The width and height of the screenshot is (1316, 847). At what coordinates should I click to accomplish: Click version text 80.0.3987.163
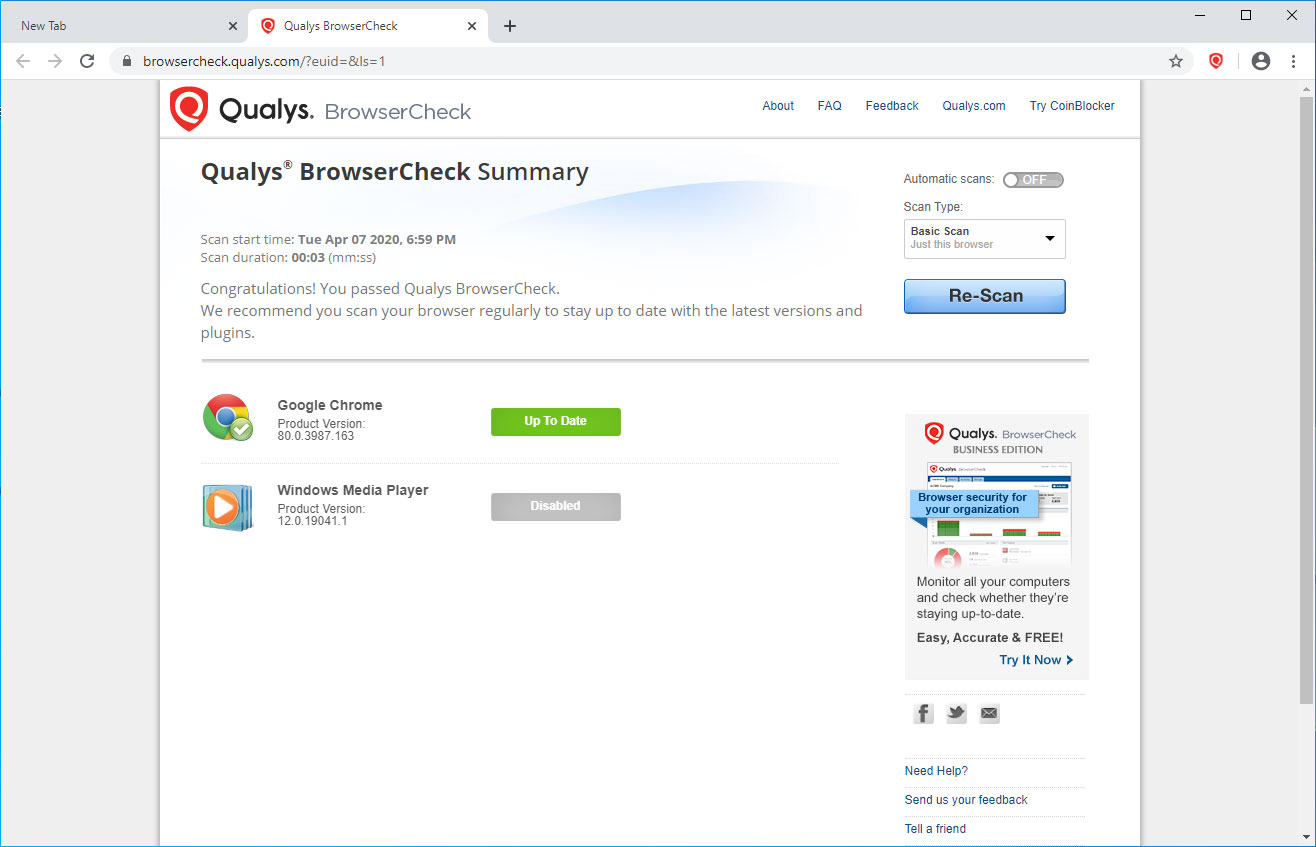pos(316,436)
